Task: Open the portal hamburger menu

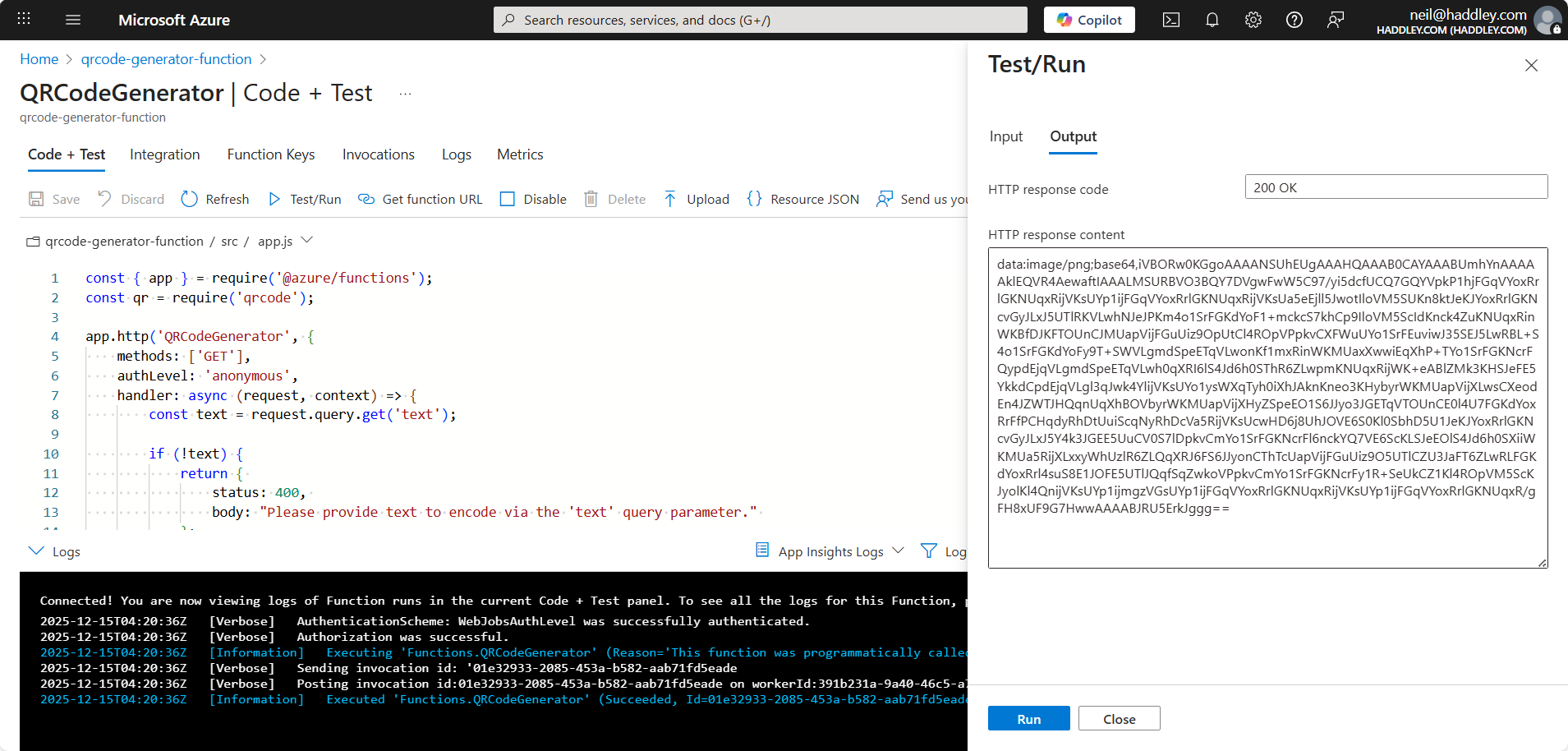Action: [x=73, y=20]
